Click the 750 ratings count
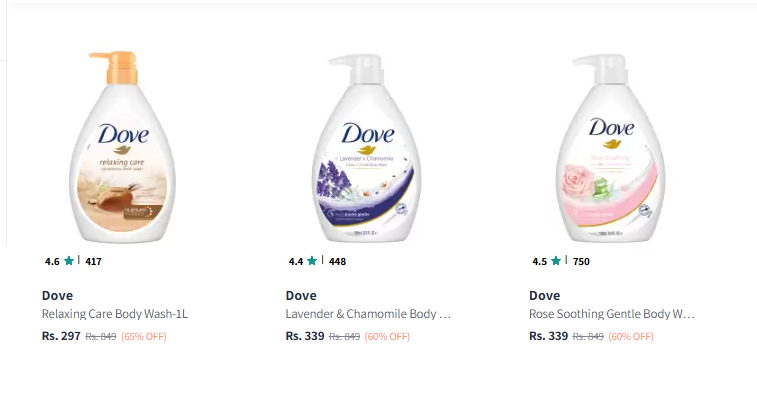 point(581,262)
